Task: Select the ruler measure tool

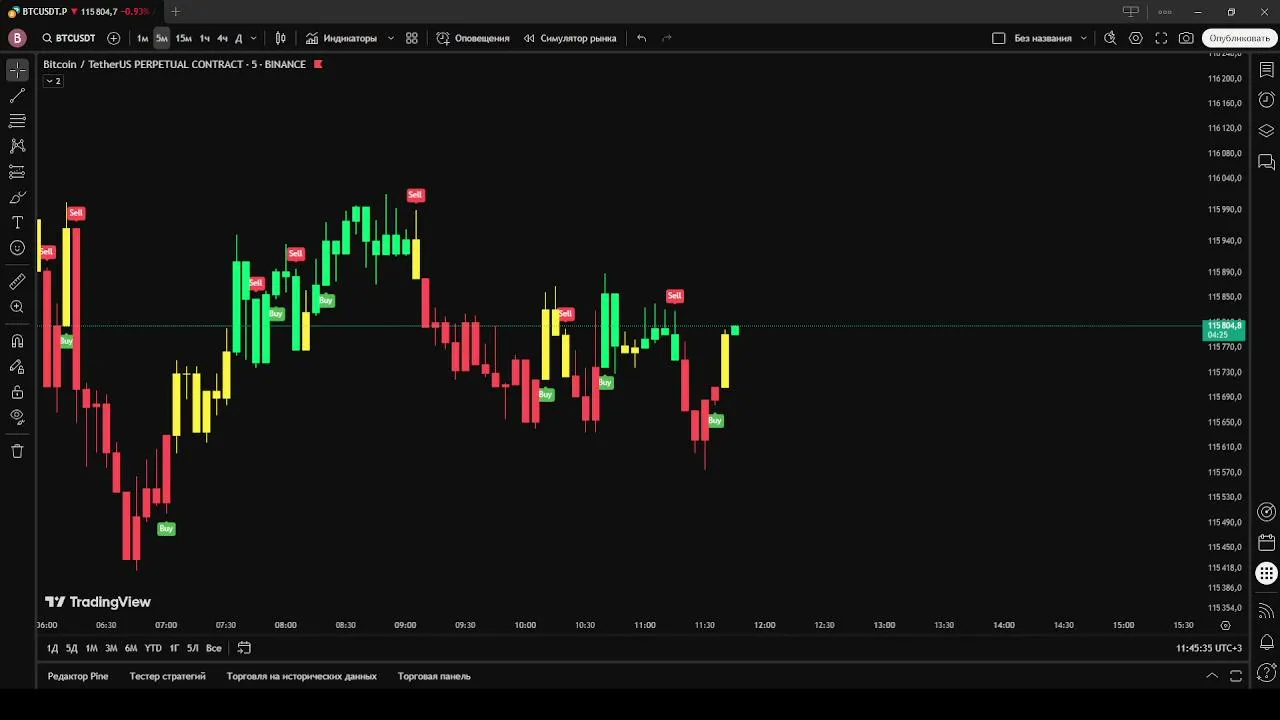Action: click(x=17, y=282)
